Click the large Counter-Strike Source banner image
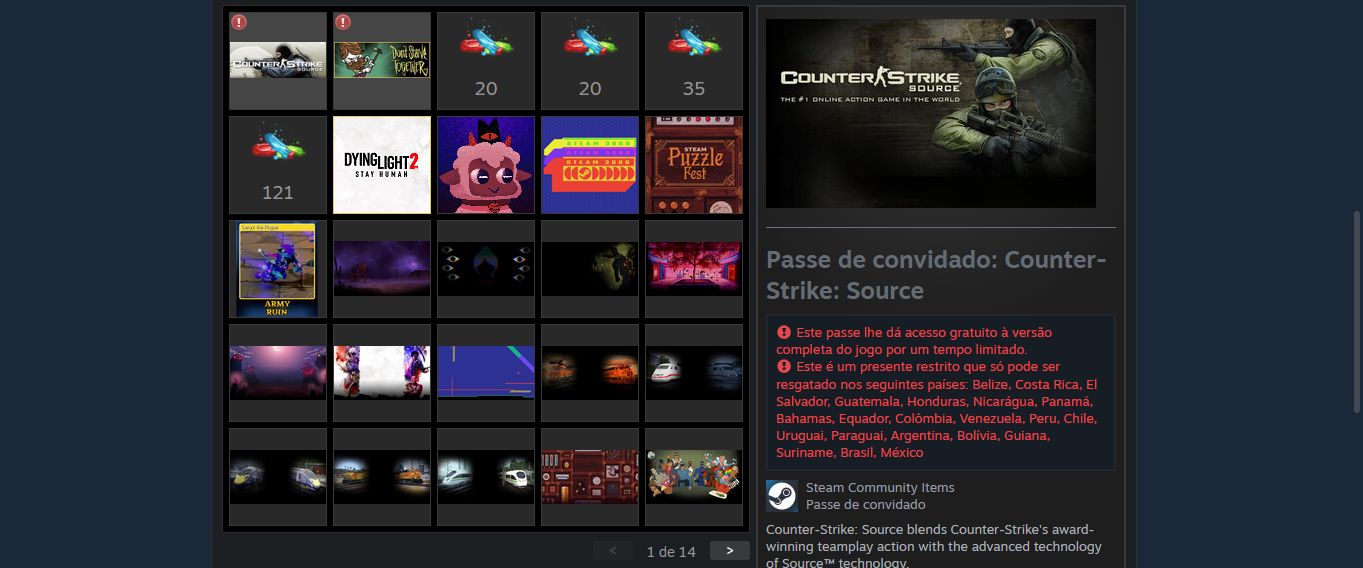The width and height of the screenshot is (1363, 568). pyautogui.click(x=931, y=113)
